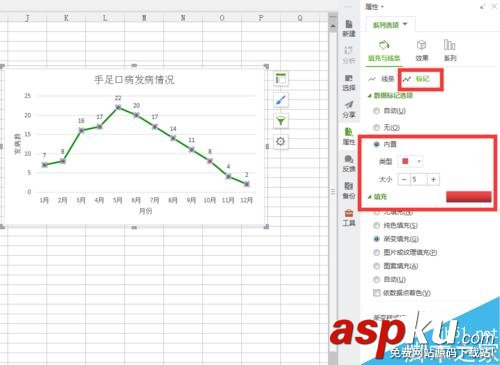Click the 1月 axis label
The width and height of the screenshot is (500, 365).
coord(44,200)
